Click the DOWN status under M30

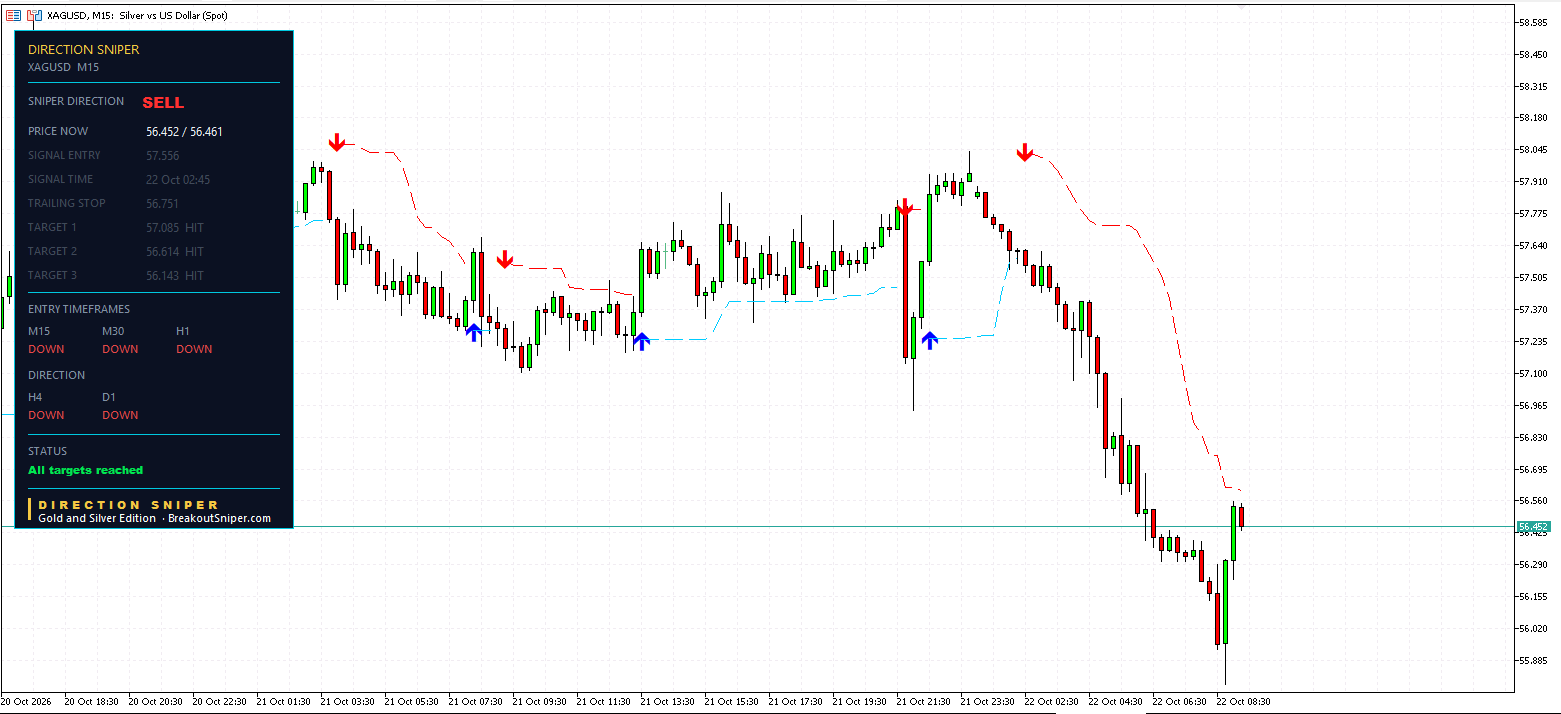(120, 349)
